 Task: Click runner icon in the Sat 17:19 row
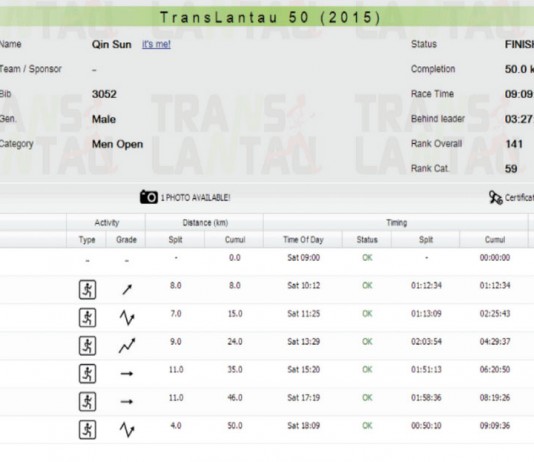click(x=88, y=402)
